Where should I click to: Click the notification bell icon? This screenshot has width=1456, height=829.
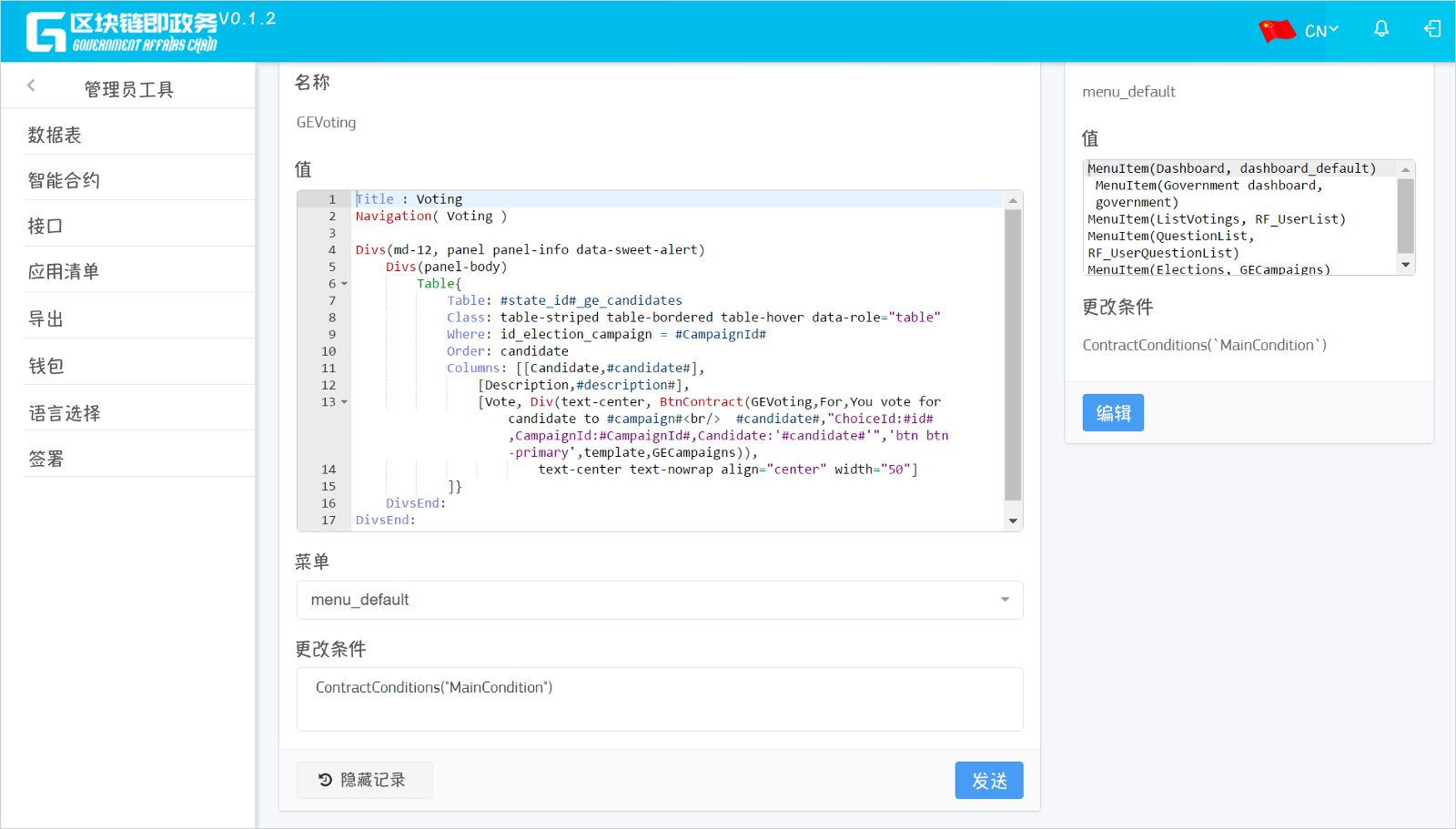click(1381, 29)
